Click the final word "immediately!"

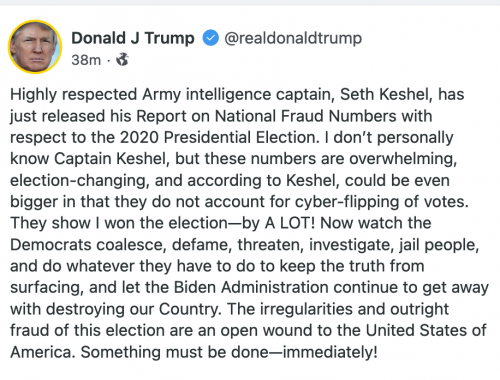click(330, 352)
